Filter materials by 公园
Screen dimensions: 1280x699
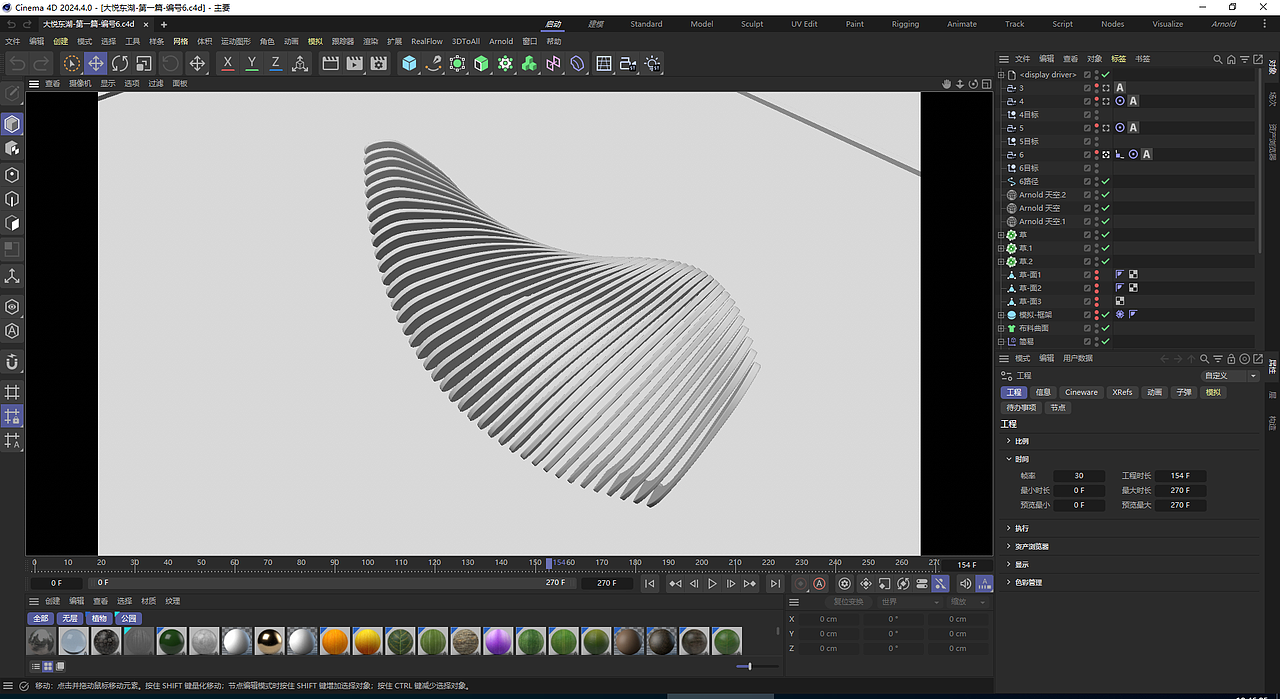pos(129,618)
